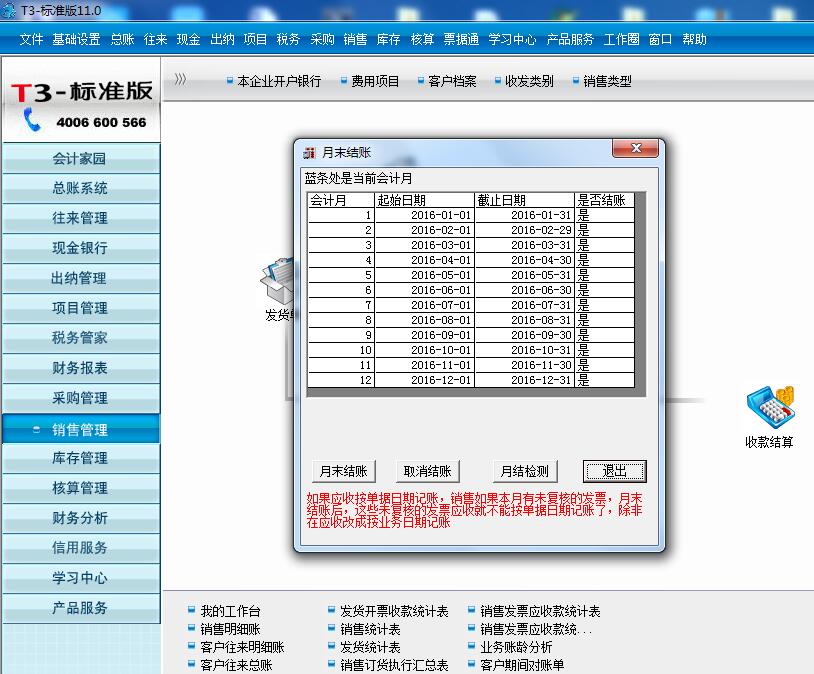
Task: Open 销售明细账 report link
Action: pos(230,629)
